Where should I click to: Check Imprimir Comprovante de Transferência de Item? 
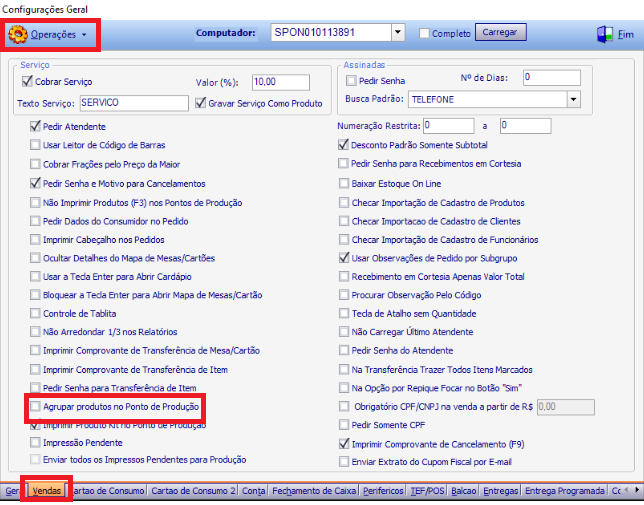(35, 370)
